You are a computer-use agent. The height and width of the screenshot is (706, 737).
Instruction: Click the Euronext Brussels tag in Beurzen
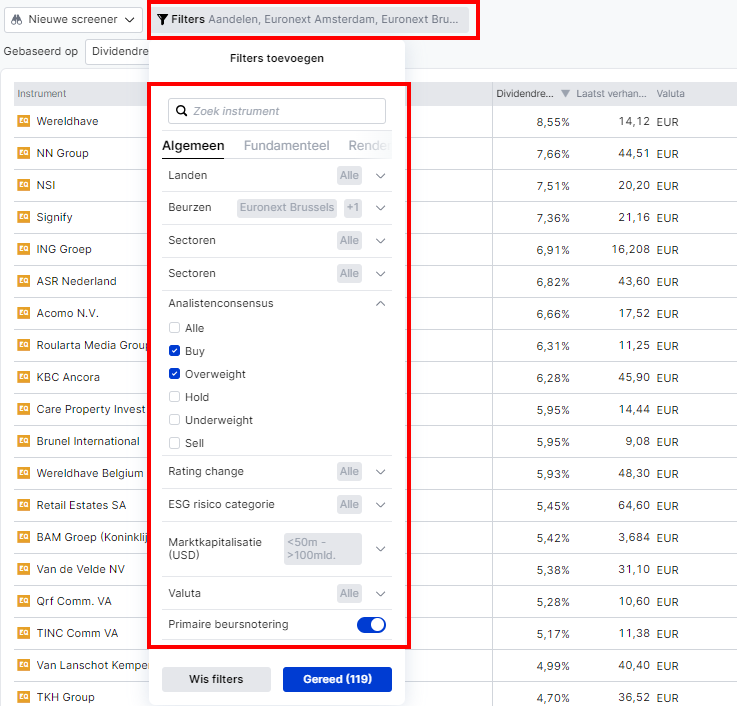pos(287,207)
